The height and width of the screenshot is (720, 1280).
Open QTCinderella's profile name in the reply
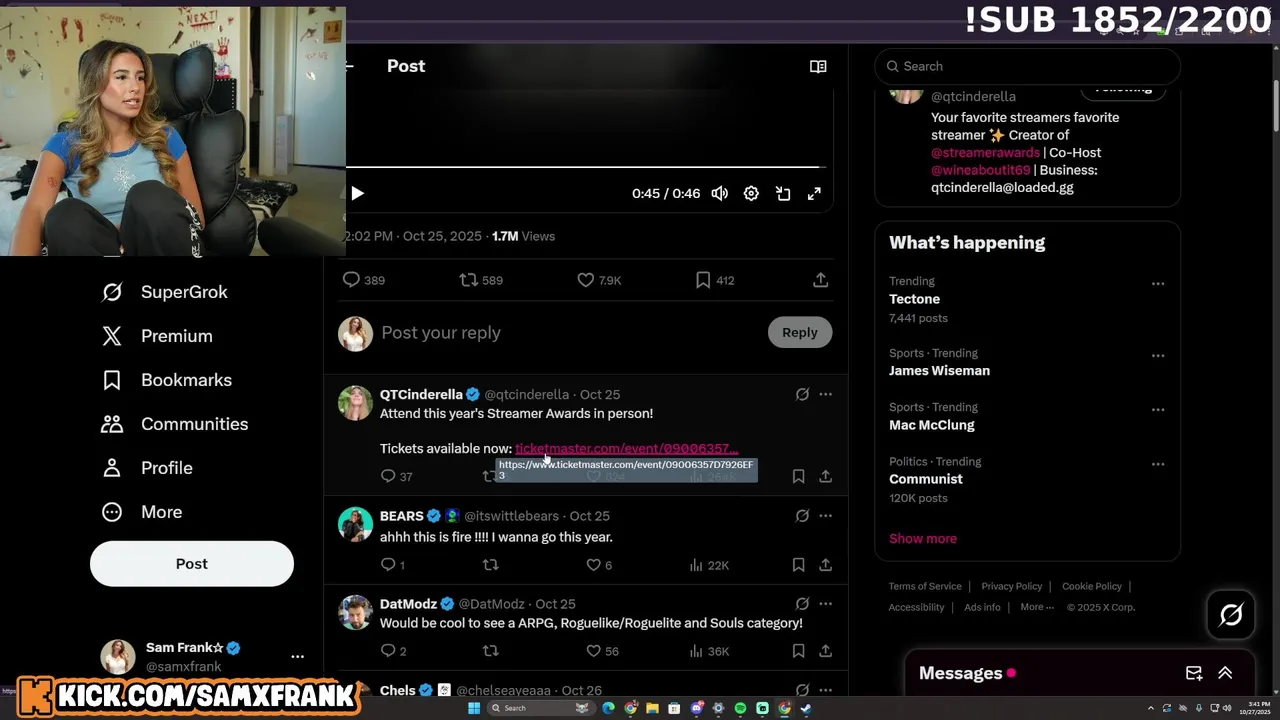[x=421, y=394]
